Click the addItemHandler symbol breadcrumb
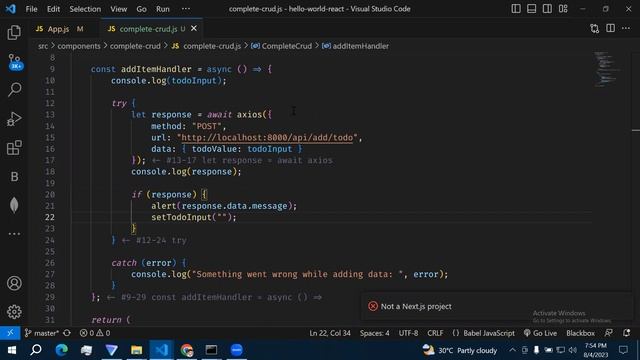Viewport: 640px width, 360px height. tap(356, 46)
